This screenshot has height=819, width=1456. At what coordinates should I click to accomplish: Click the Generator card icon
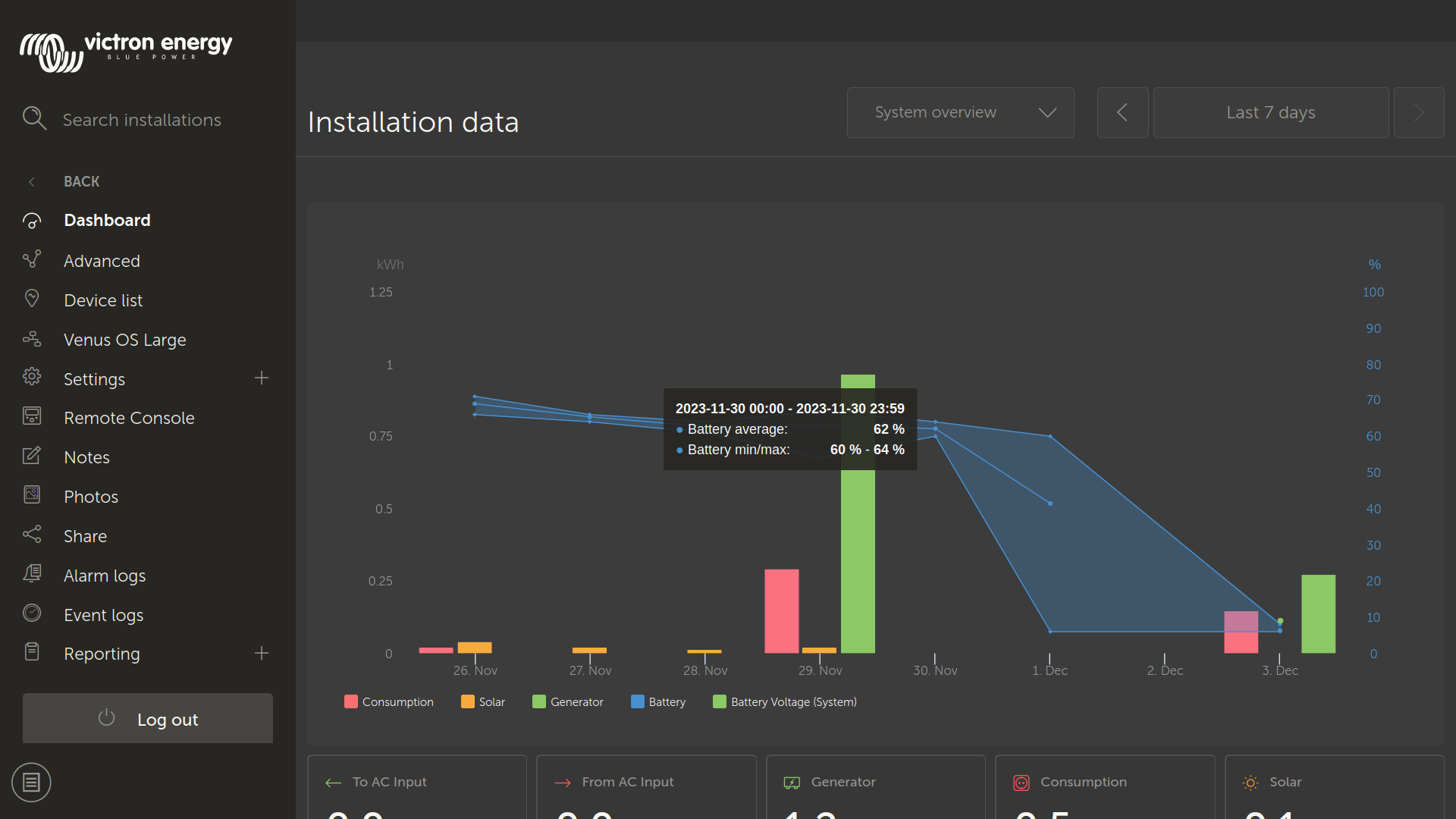coord(792,783)
